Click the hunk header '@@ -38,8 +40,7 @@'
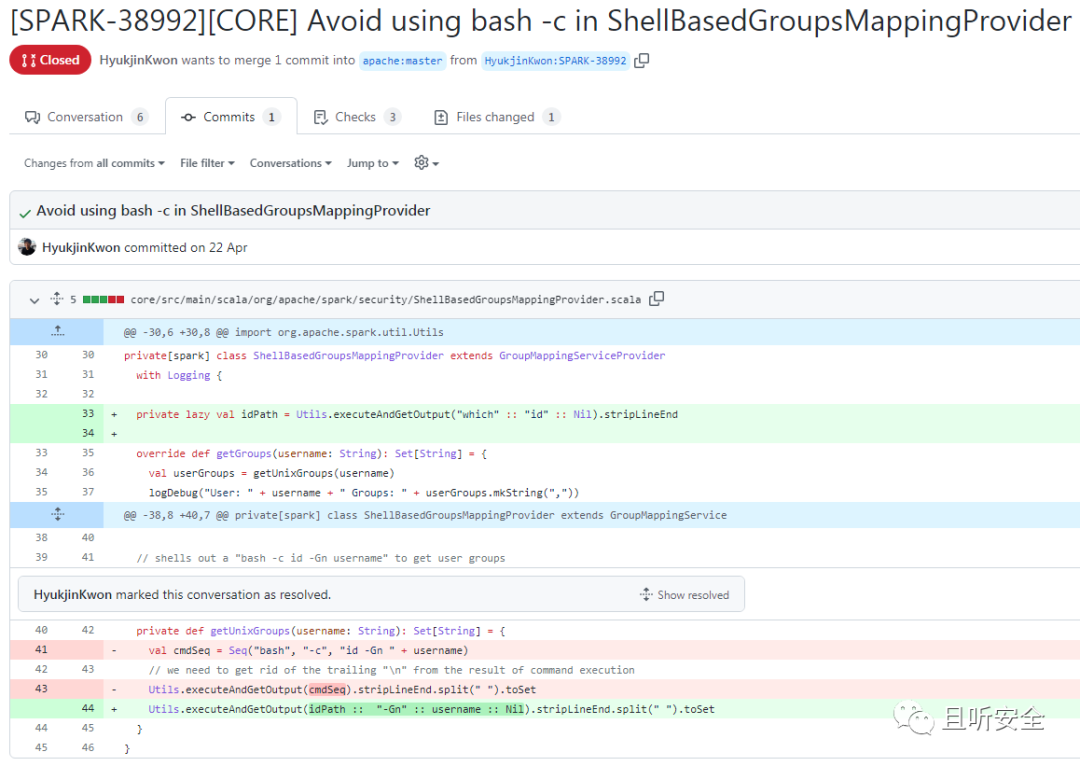Screen dimensions: 1080x766 pyautogui.click(x=425, y=515)
